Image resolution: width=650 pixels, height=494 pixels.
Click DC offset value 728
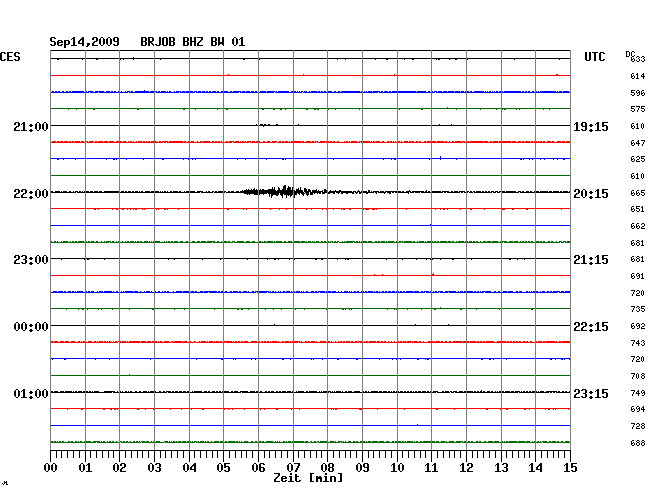coord(638,426)
